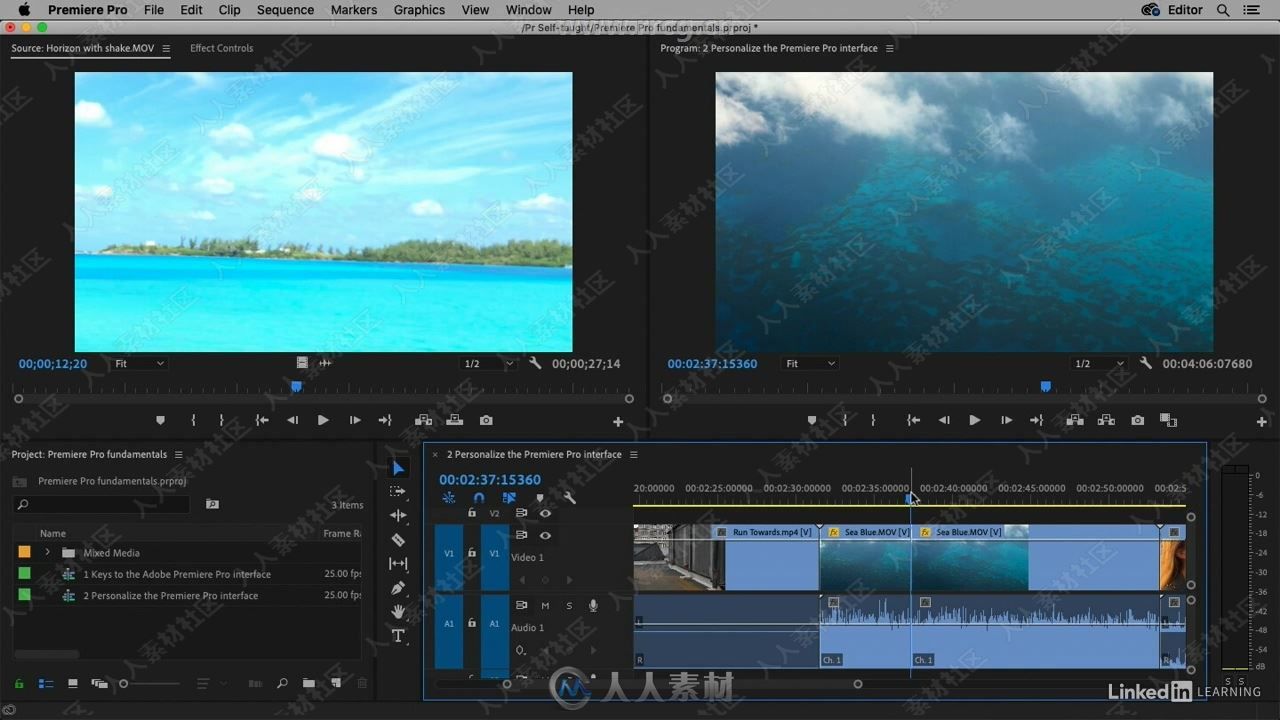1280x720 pixels.
Task: Click Source timecode 00;00;12;20
Action: (53, 364)
